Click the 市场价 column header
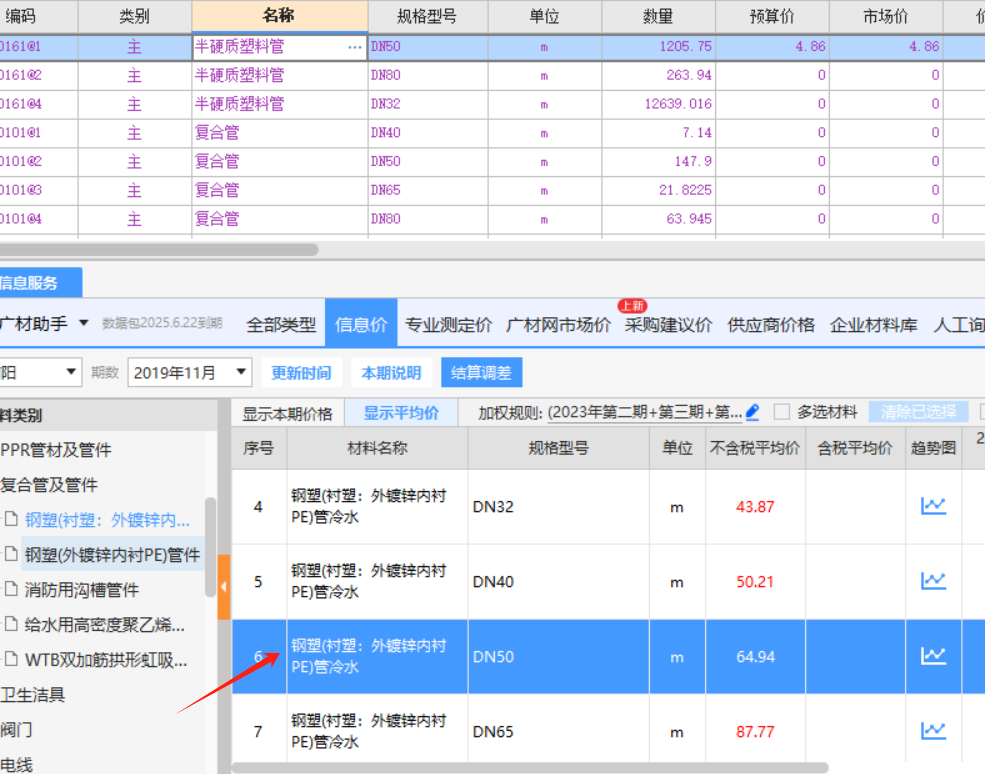 tap(886, 16)
